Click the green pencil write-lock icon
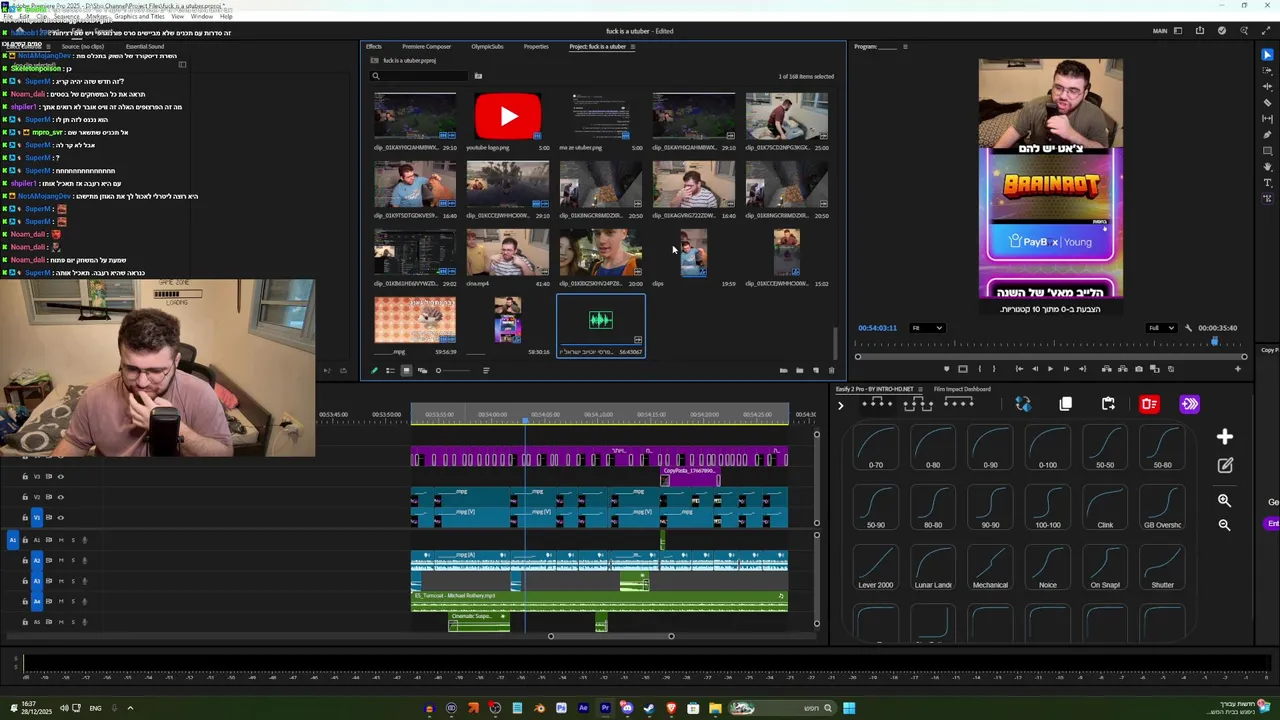The image size is (1280, 720). [x=374, y=371]
